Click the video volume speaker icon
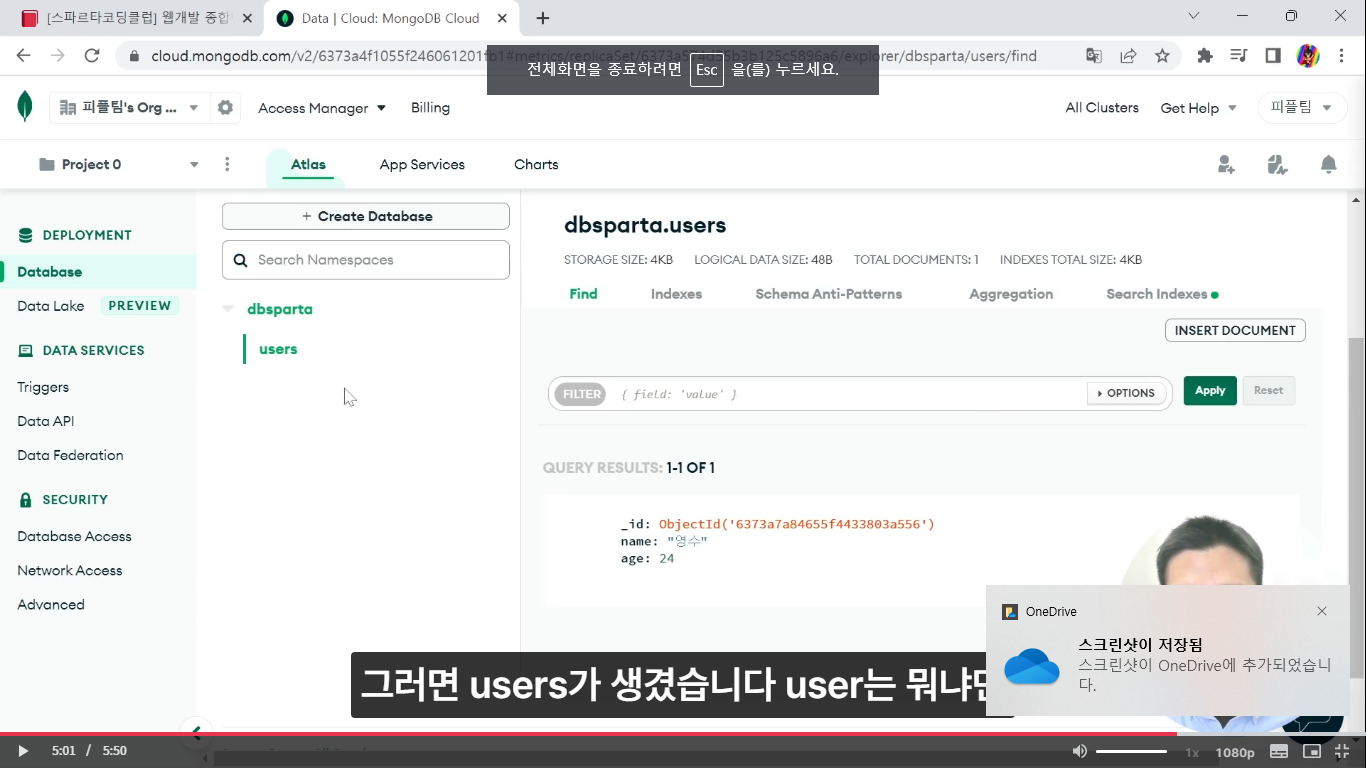Image resolution: width=1366 pixels, height=768 pixels. pyautogui.click(x=1080, y=751)
